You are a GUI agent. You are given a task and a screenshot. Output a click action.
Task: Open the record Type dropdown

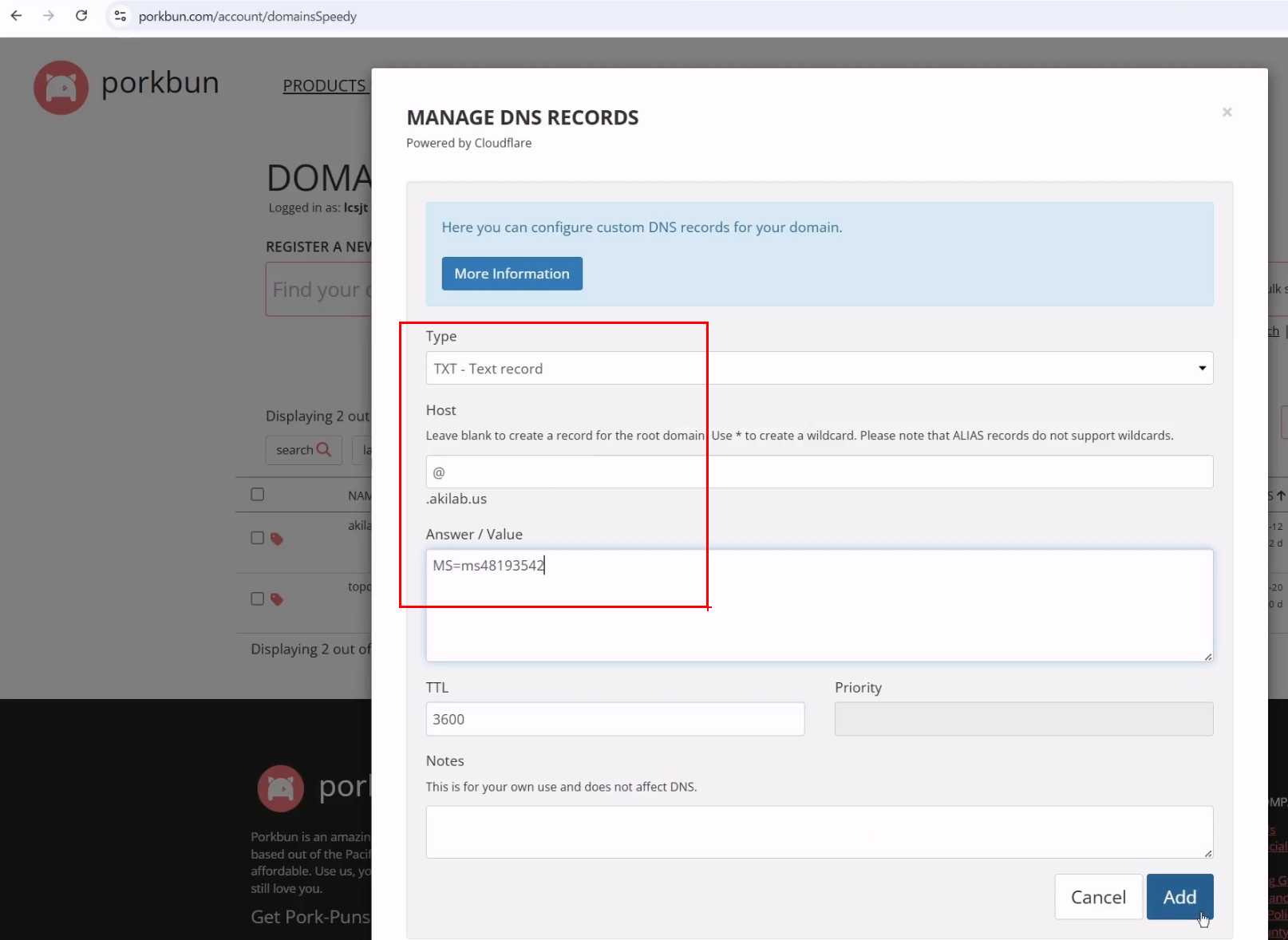coord(819,368)
